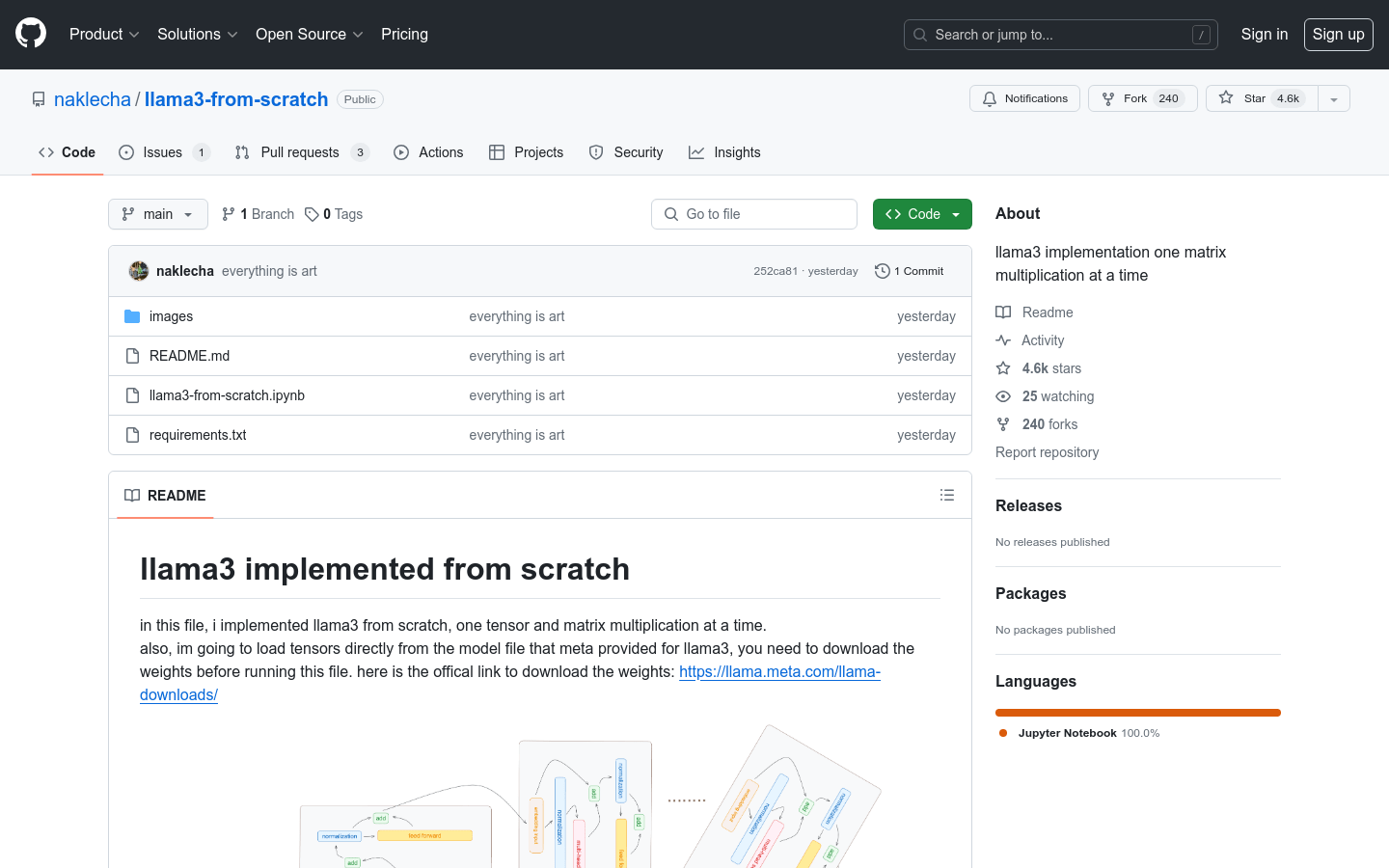Open the Pull requests tab
Viewport: 1389px width, 868px height.
click(x=302, y=152)
